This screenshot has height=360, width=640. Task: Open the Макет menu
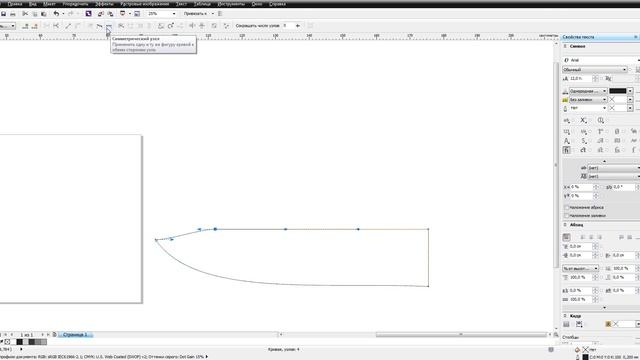point(49,4)
